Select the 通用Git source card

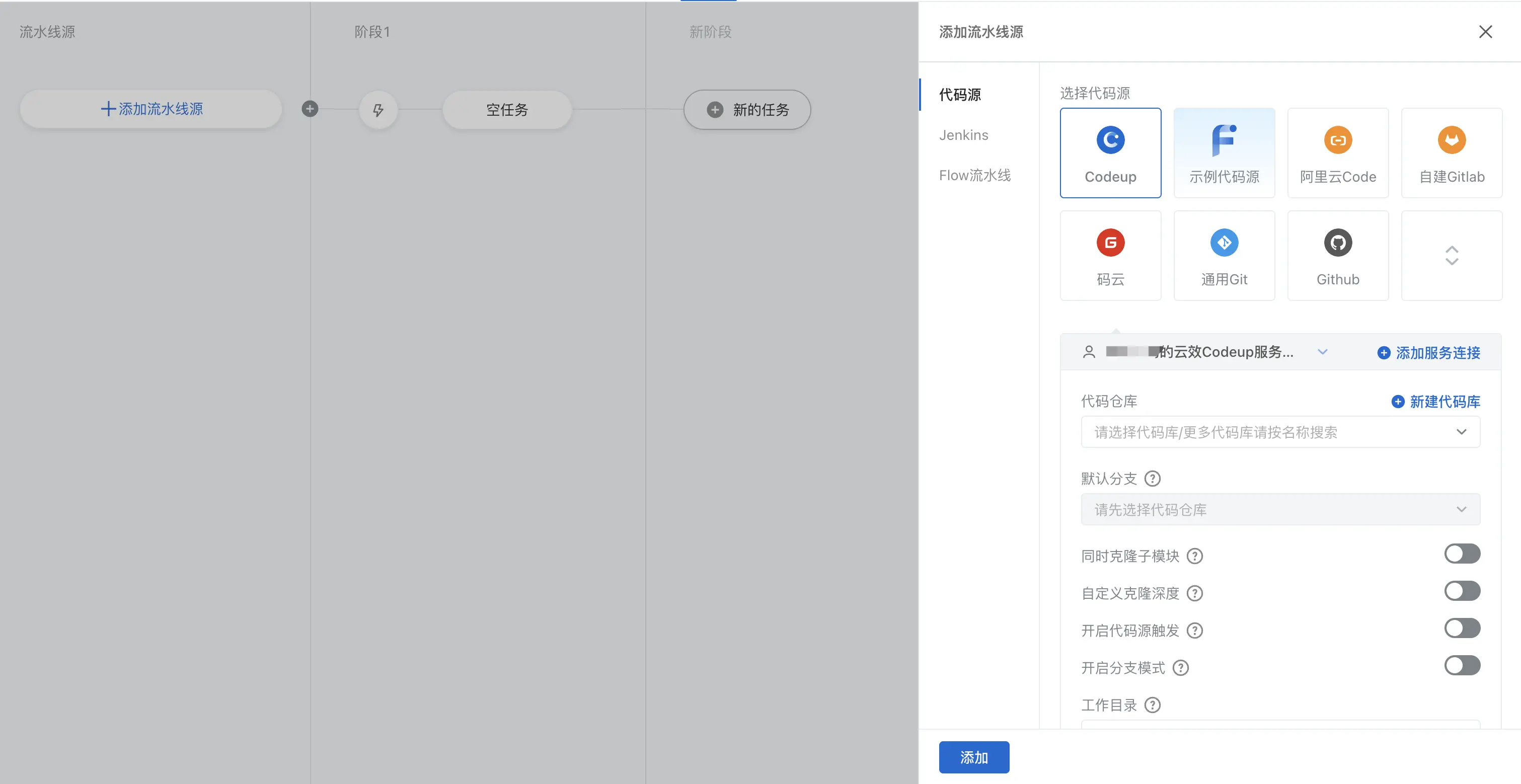1224,256
